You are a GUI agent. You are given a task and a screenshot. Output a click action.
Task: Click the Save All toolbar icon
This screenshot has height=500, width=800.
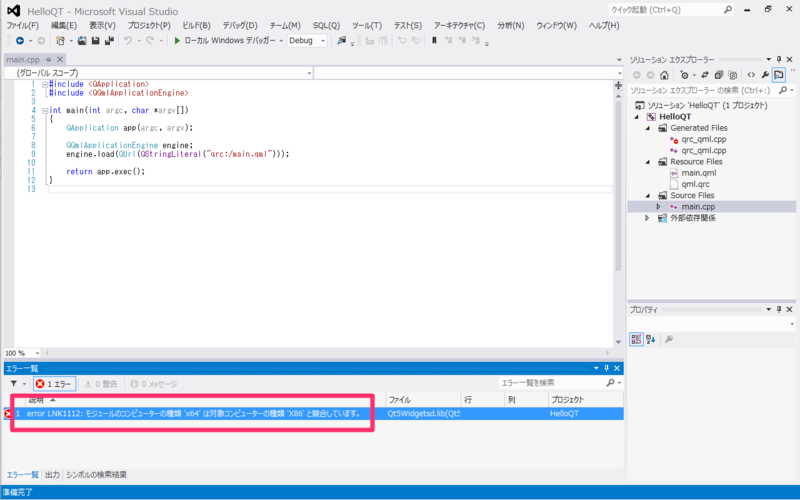(109, 40)
